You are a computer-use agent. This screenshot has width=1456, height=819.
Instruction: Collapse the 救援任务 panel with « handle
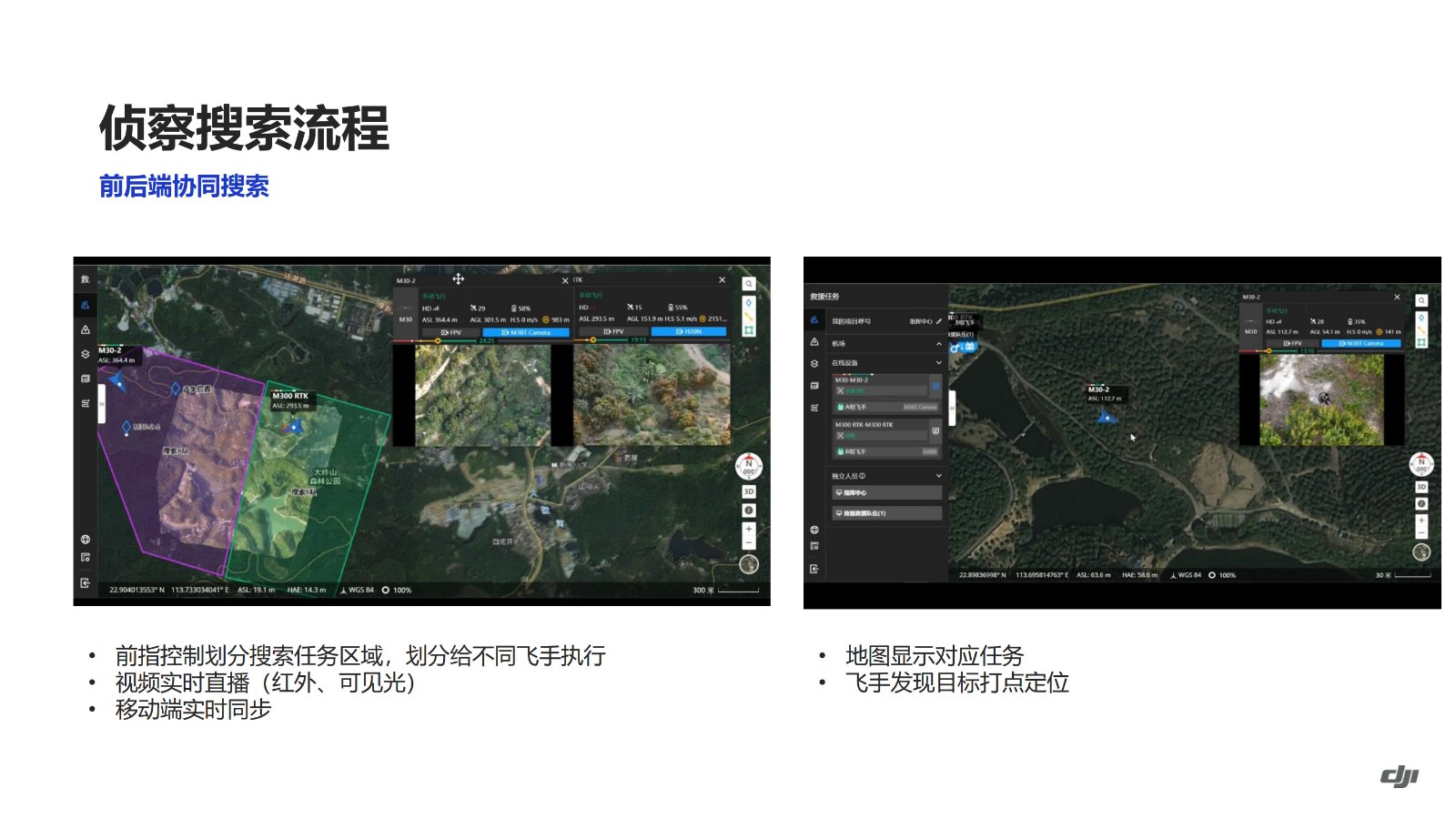[x=952, y=409]
